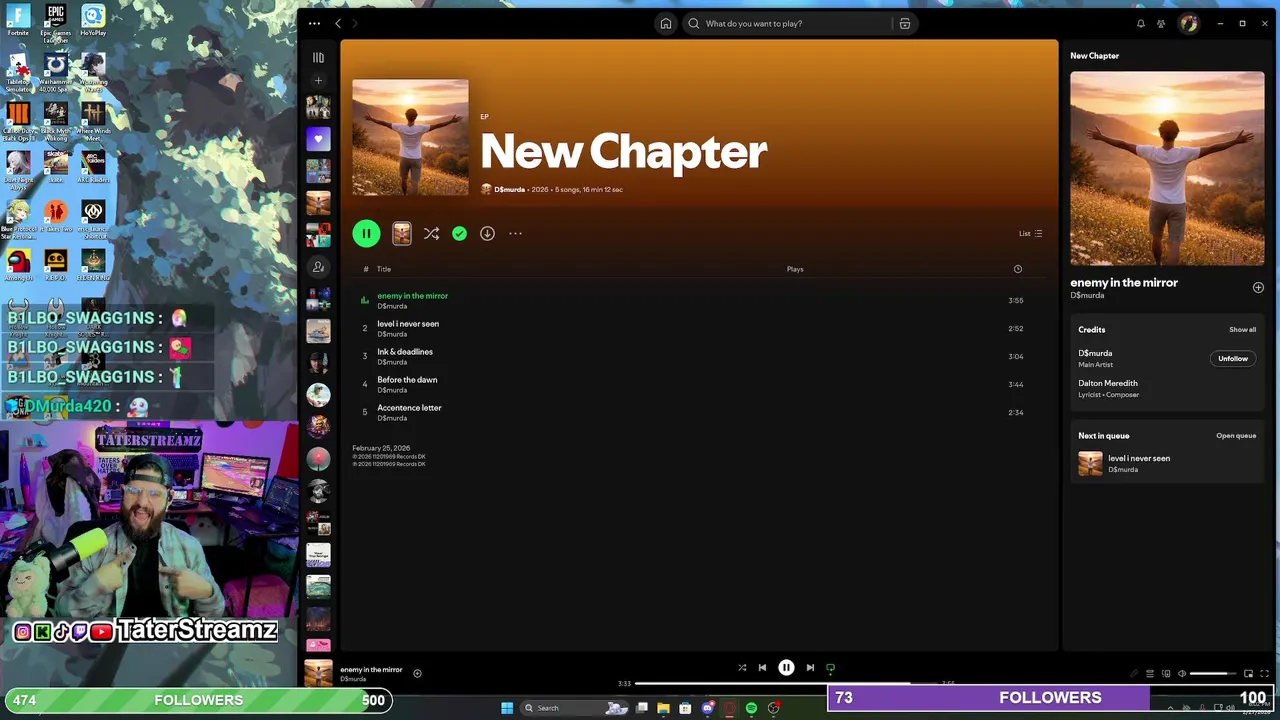Go back with the left arrow
The width and height of the screenshot is (1280, 720).
[x=338, y=23]
